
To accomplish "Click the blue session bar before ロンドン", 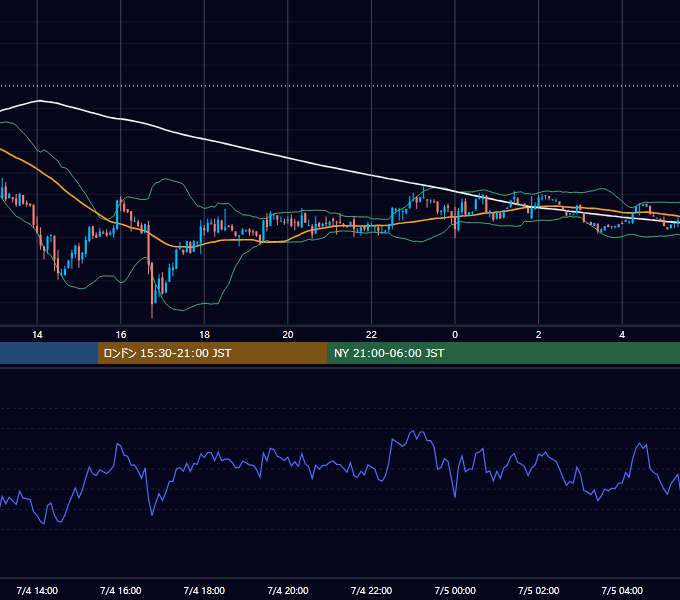I will click(49, 353).
